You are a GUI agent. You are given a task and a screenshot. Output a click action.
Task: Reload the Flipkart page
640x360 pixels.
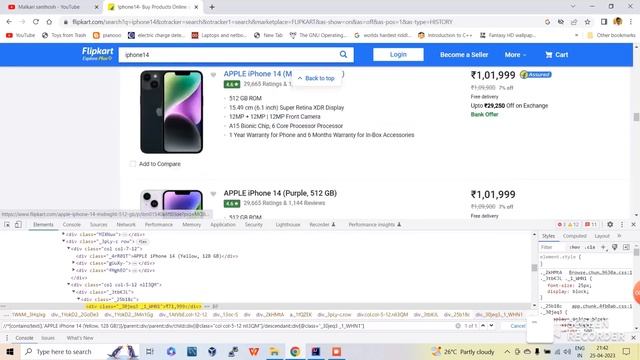[x=36, y=22]
